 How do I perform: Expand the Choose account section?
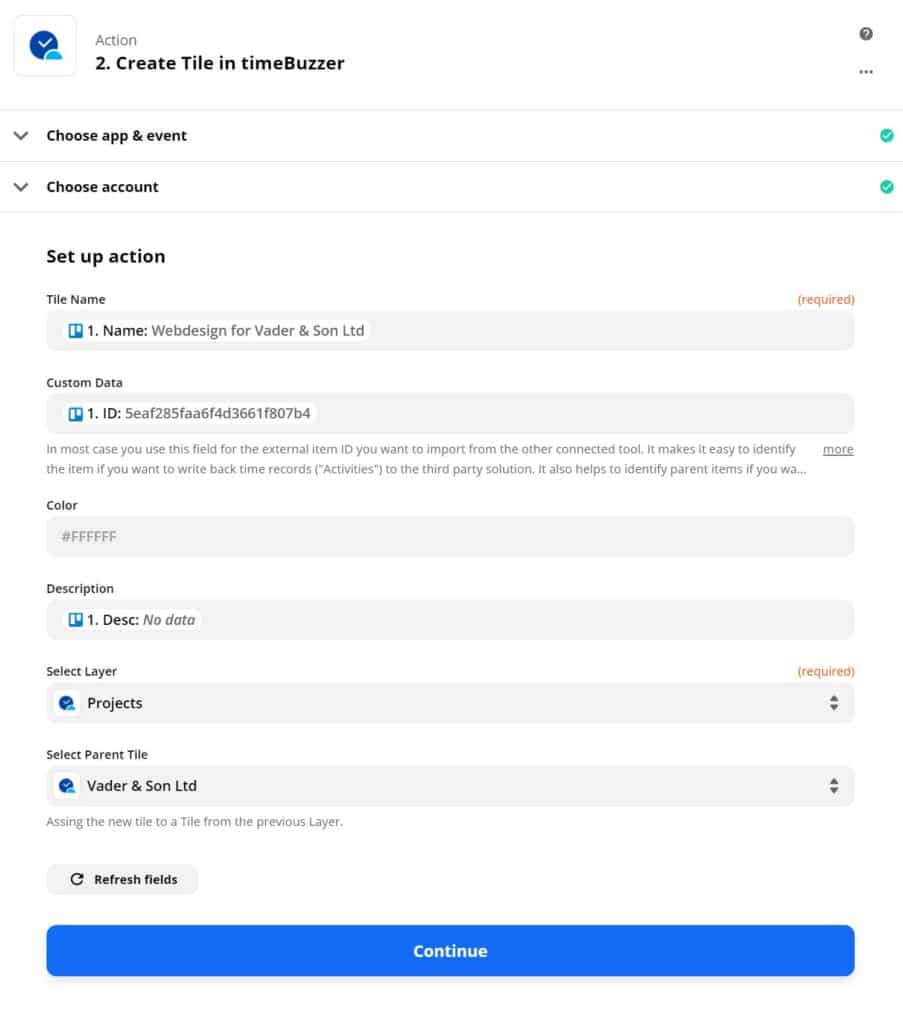click(21, 187)
